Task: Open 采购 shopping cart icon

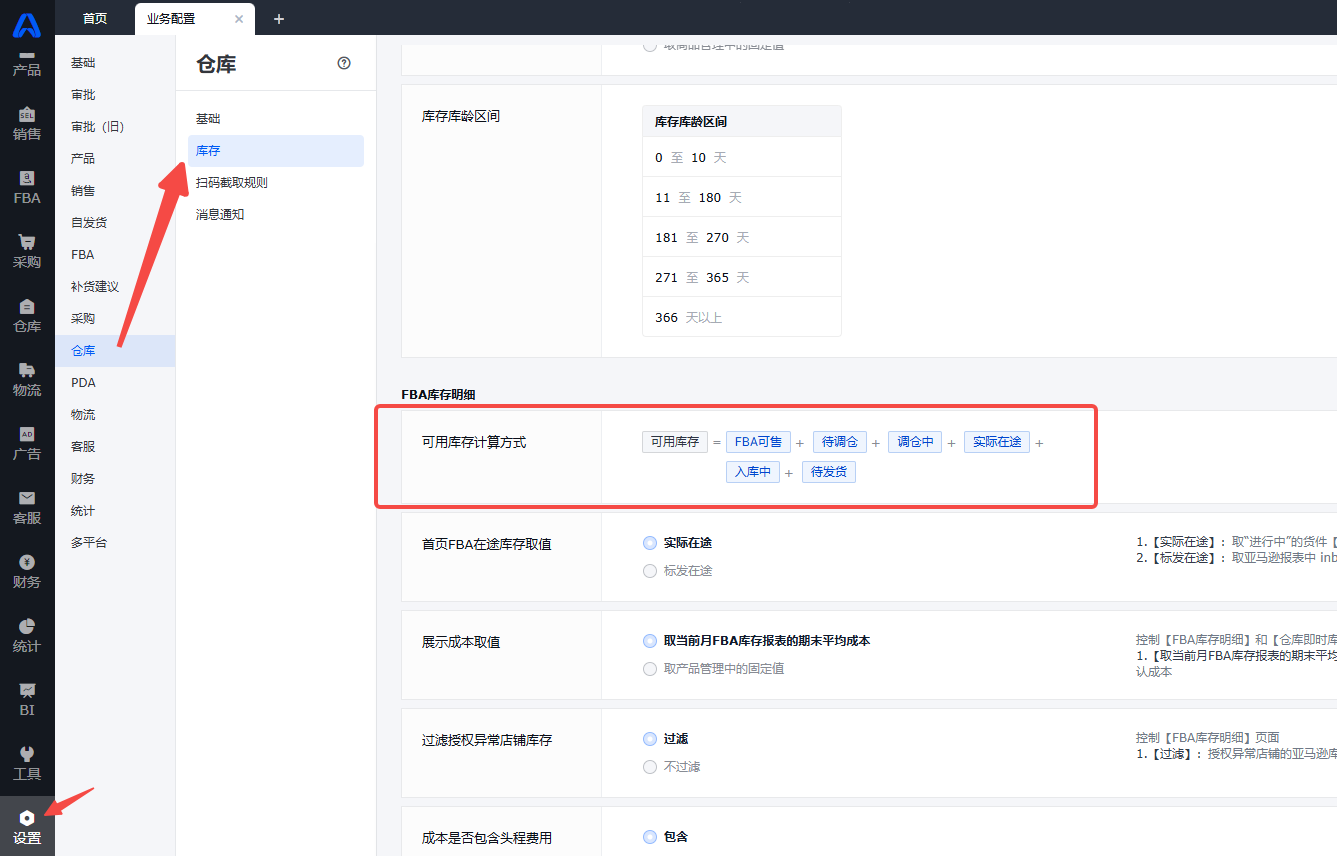Action: point(27,242)
